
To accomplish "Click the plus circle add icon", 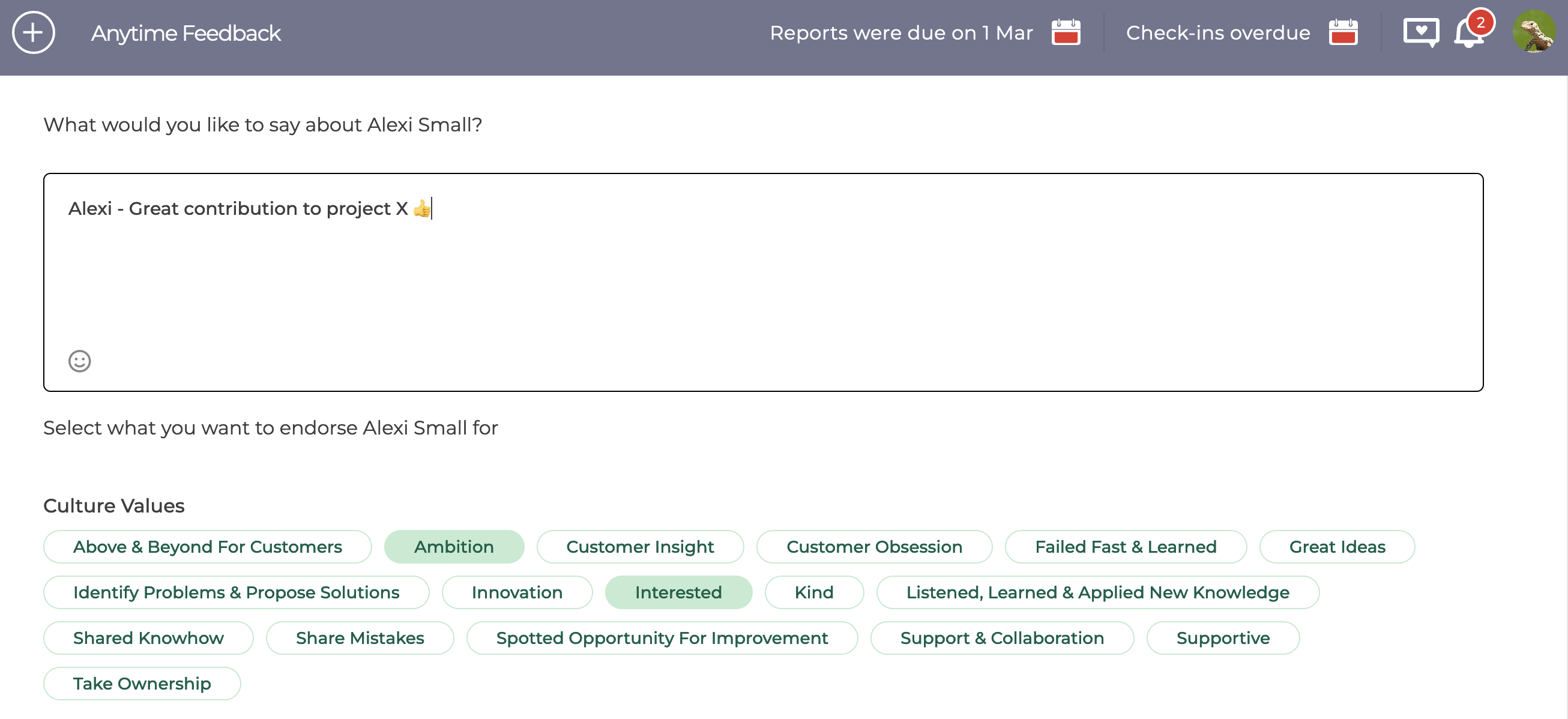I will tap(34, 33).
